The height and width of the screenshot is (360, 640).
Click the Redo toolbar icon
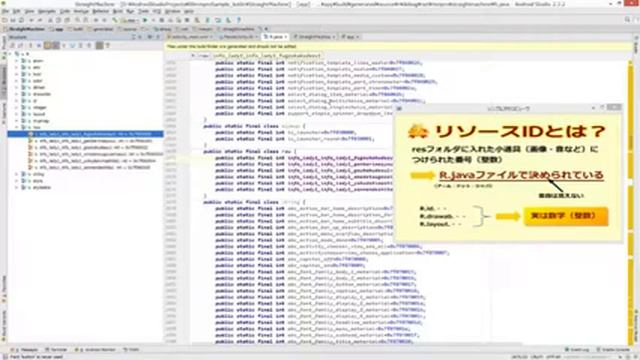point(40,20)
